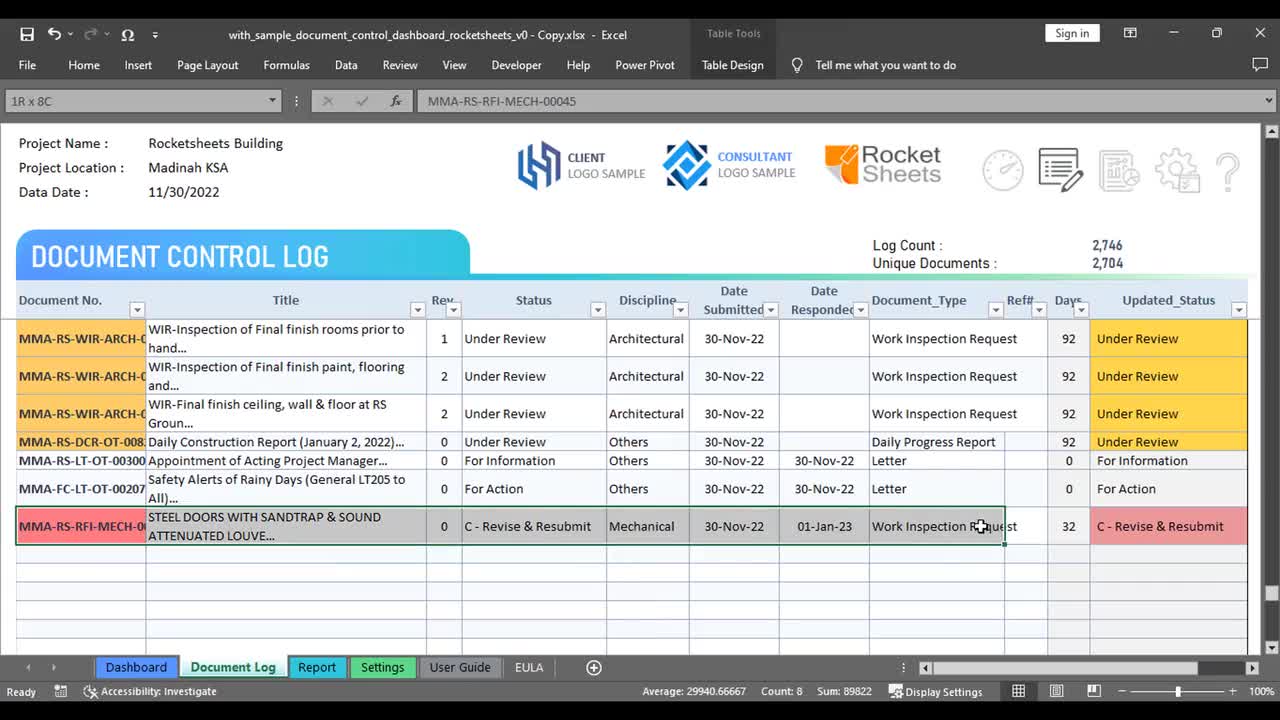Toggle Normal view in the status bar
Viewport: 1280px width, 720px height.
(1018, 690)
